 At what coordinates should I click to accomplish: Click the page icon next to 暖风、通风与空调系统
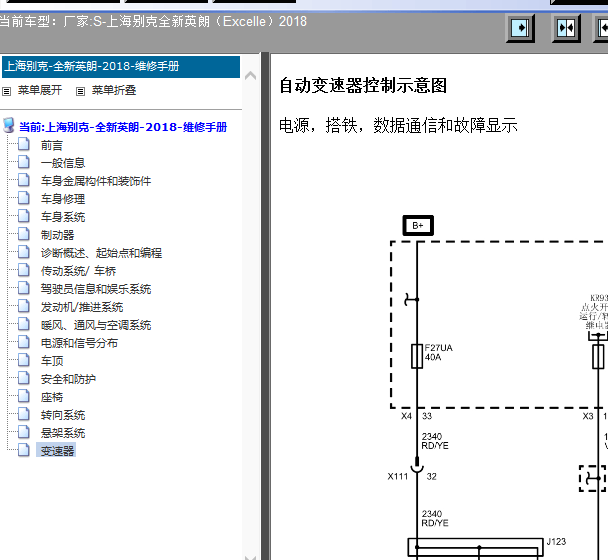pos(24,323)
